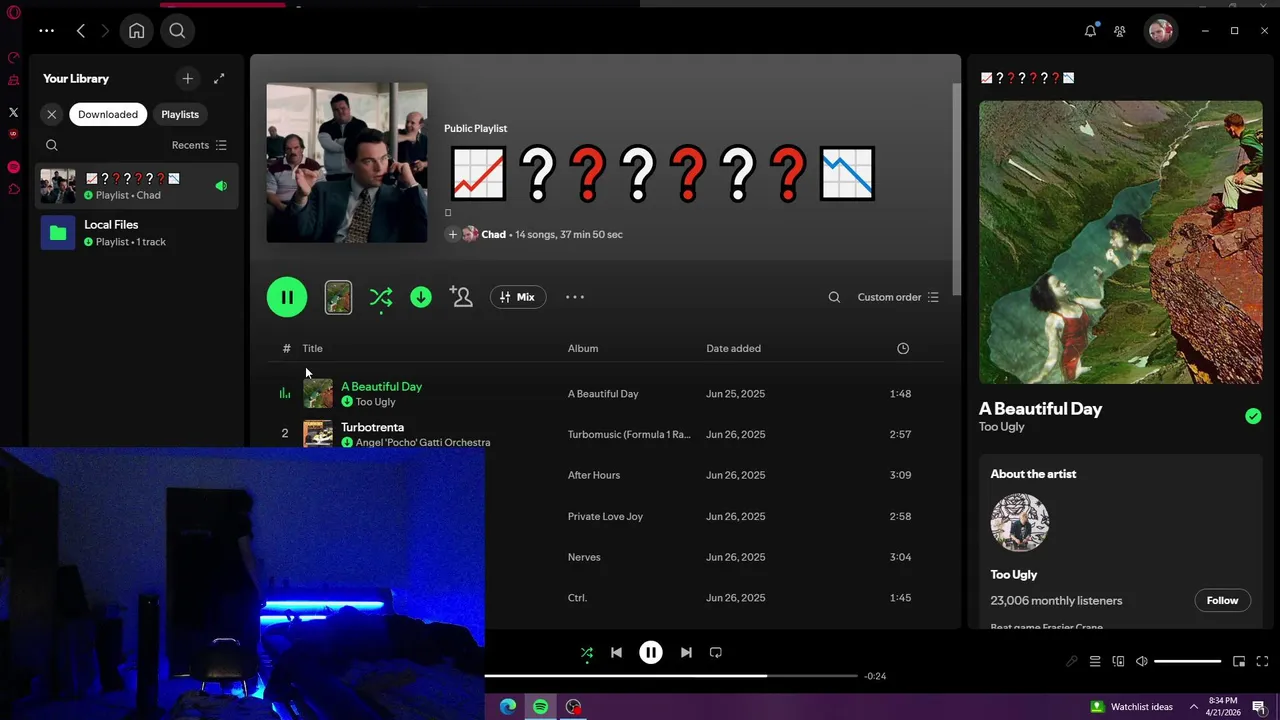The width and height of the screenshot is (1280, 720).
Task: Sort by the Date added column header
Action: (733, 348)
